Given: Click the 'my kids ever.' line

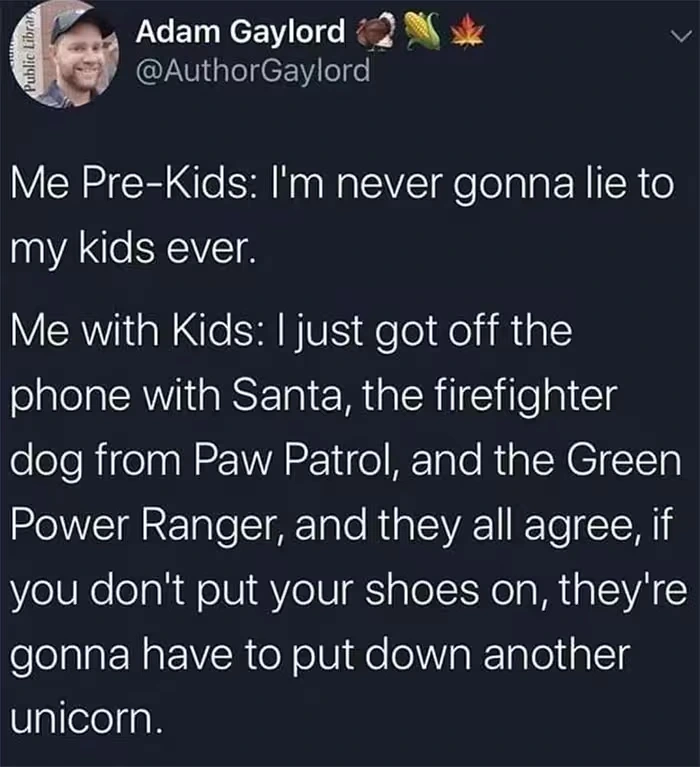Looking at the screenshot, I should (133, 249).
